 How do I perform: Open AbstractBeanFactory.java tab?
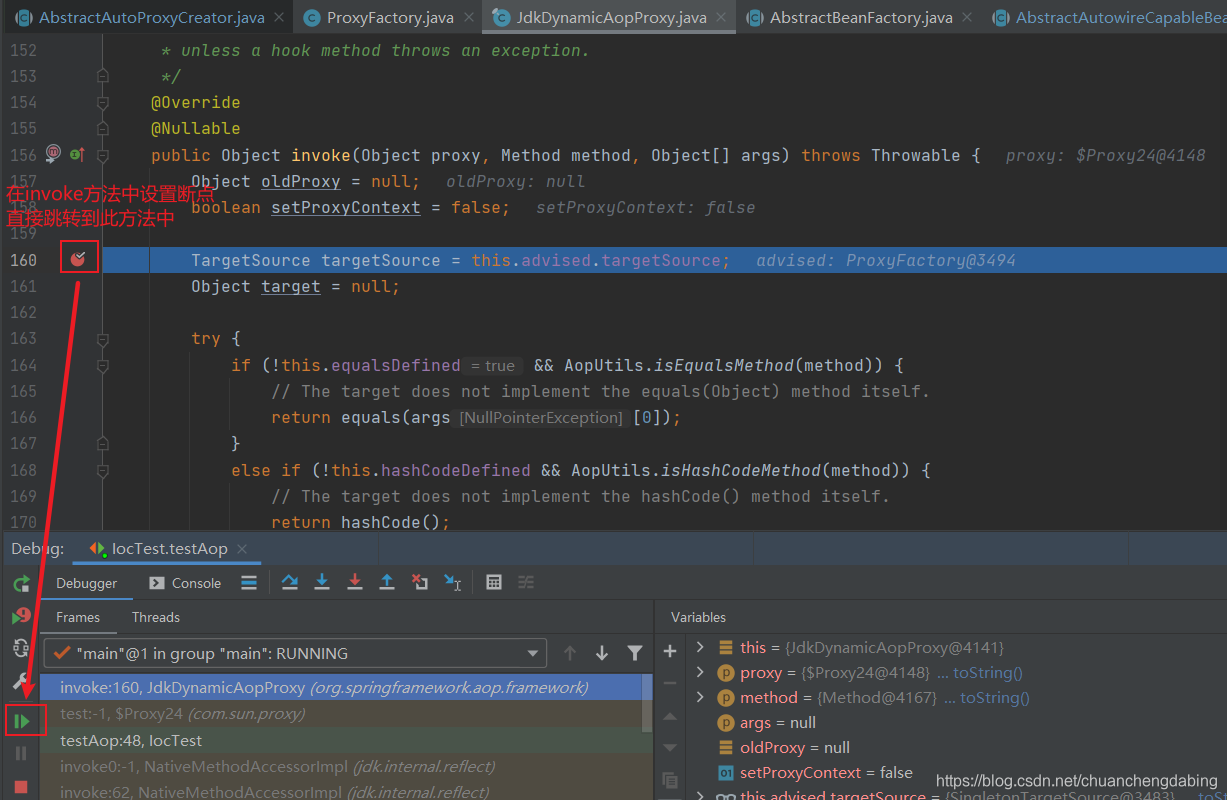[860, 17]
